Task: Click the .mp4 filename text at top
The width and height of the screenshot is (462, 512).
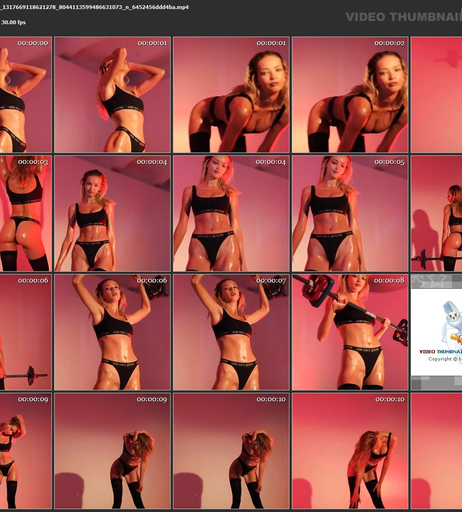Action: (95, 7)
